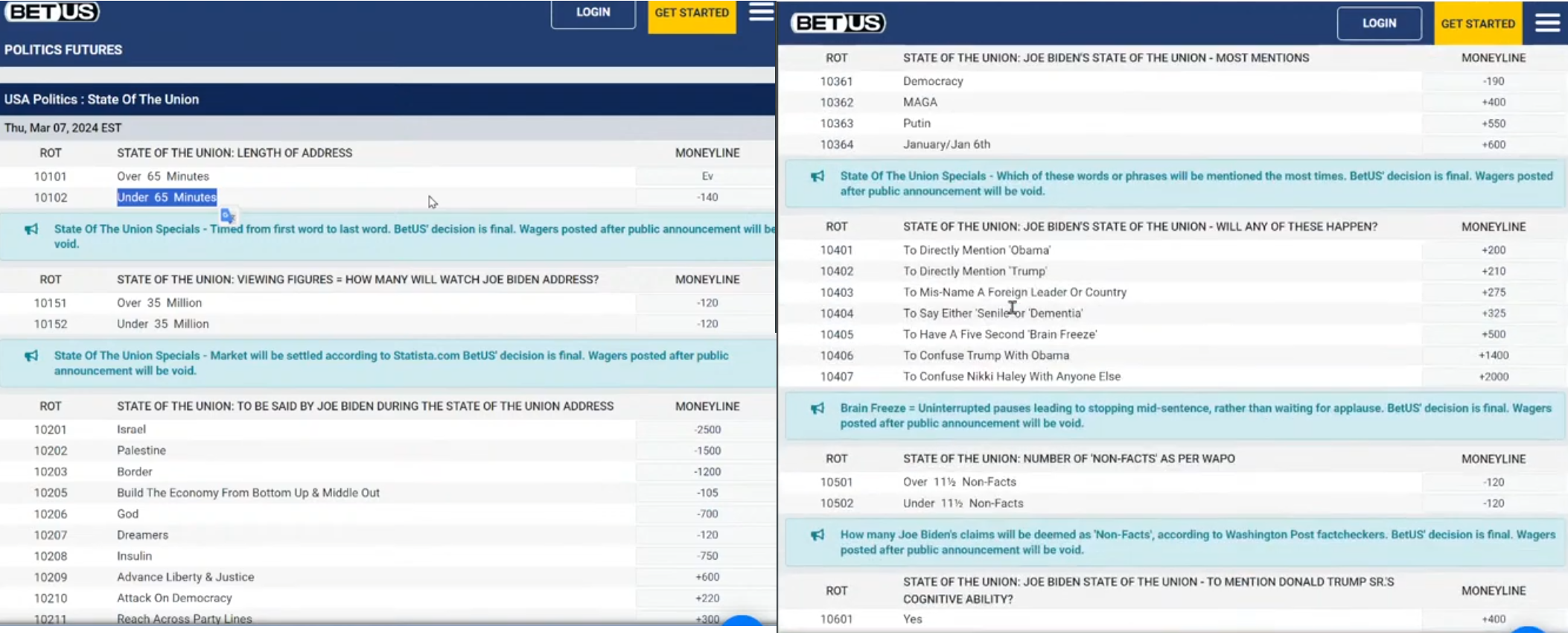The width and height of the screenshot is (1568, 644).
Task: Select -140 moneyline for Under 65 Minutes
Action: [707, 197]
